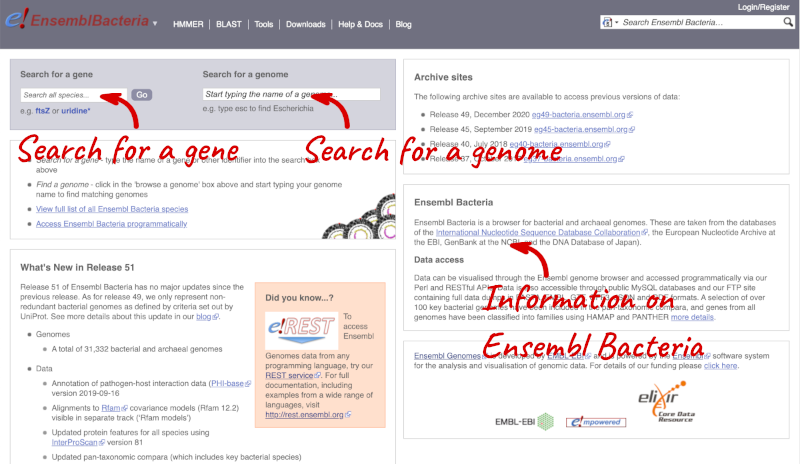Expand the EnsemblBacteria site dropdown arrow
Image resolution: width=800 pixels, height=464 pixels.
(x=155, y=23)
